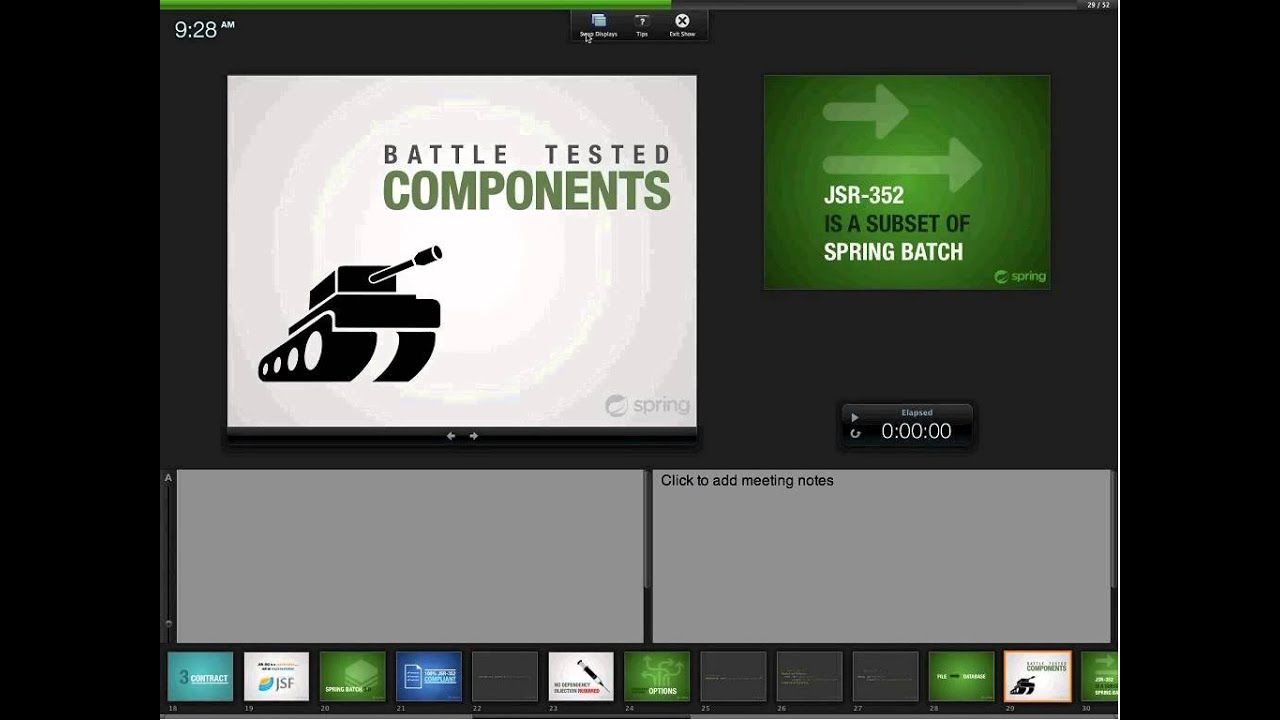Select slide 29 tank thumbnail
Screen dimensions: 1280x720
point(1037,676)
